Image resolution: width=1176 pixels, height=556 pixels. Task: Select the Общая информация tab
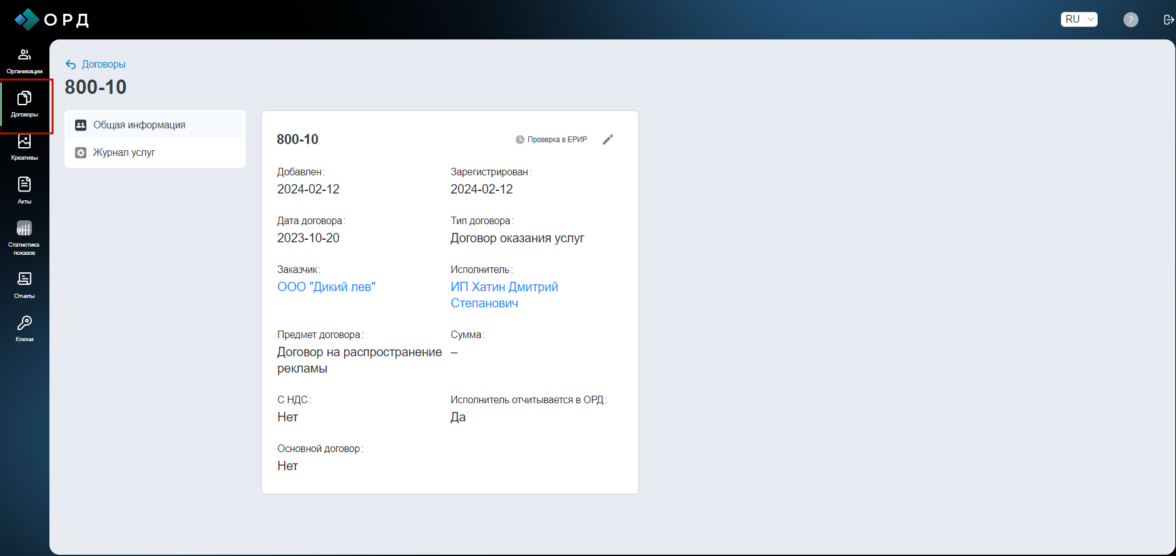pos(154,125)
